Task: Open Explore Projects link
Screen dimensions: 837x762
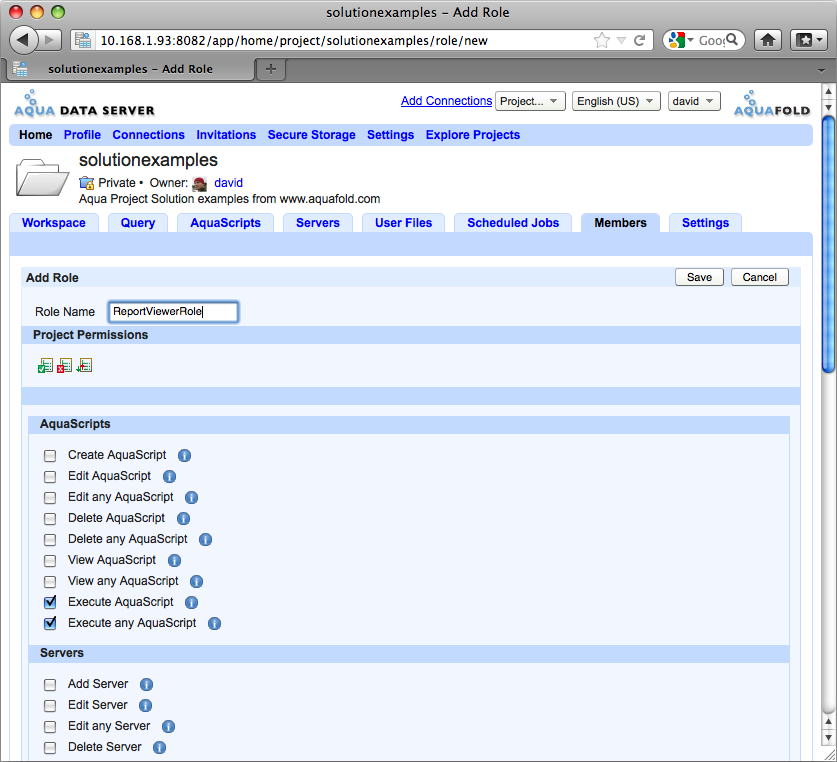Action: click(x=473, y=135)
